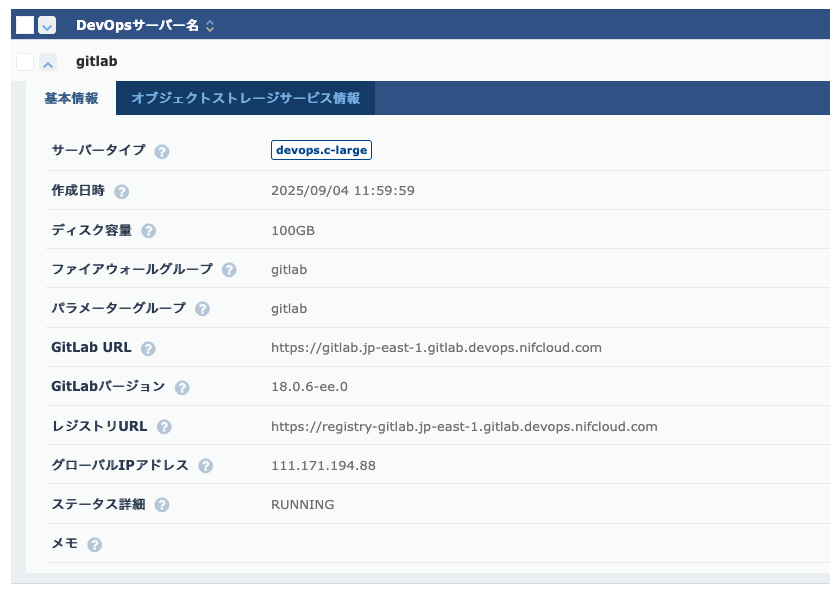The height and width of the screenshot is (599, 830).
Task: Click help icon beside サーバータイプ
Action: [162, 151]
